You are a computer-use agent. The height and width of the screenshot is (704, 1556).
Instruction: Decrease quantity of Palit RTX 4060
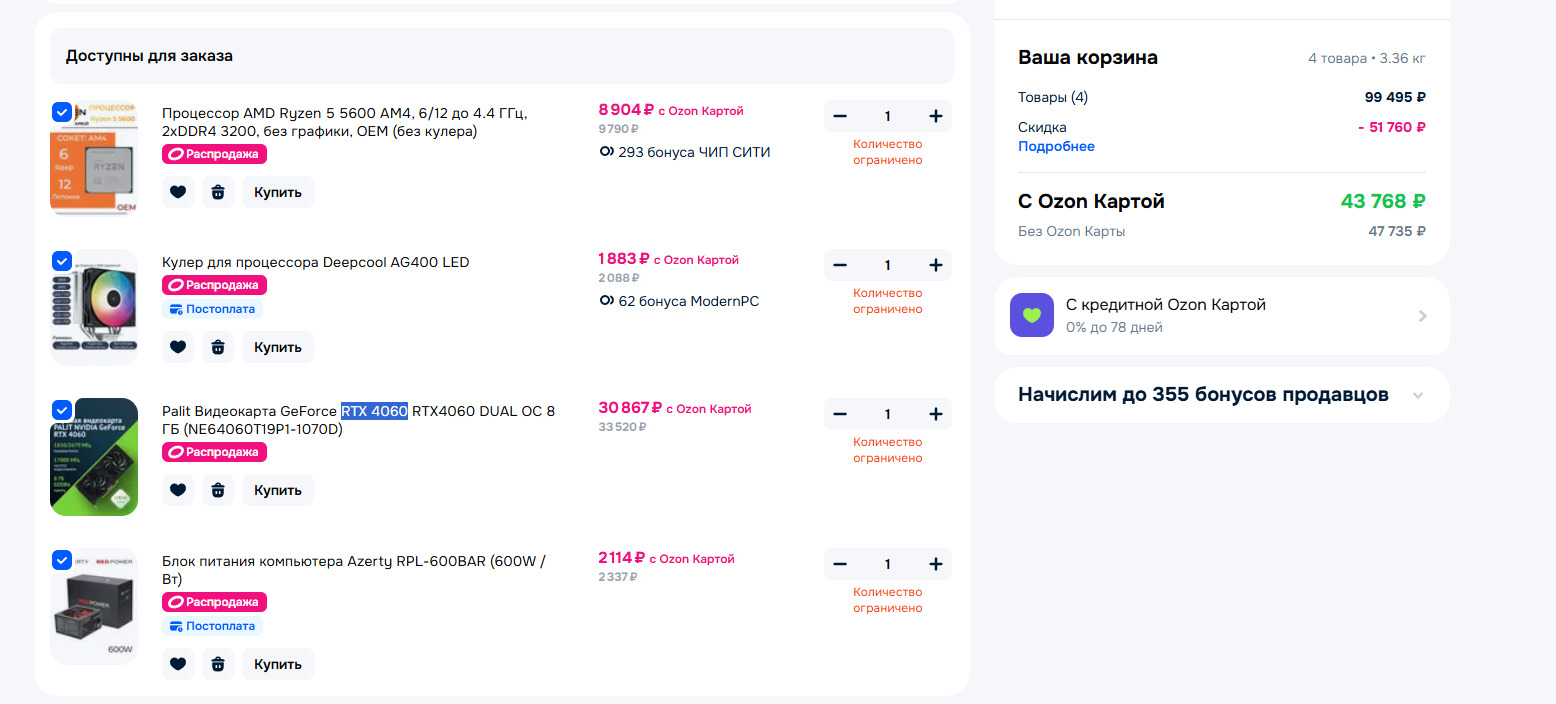coord(840,414)
